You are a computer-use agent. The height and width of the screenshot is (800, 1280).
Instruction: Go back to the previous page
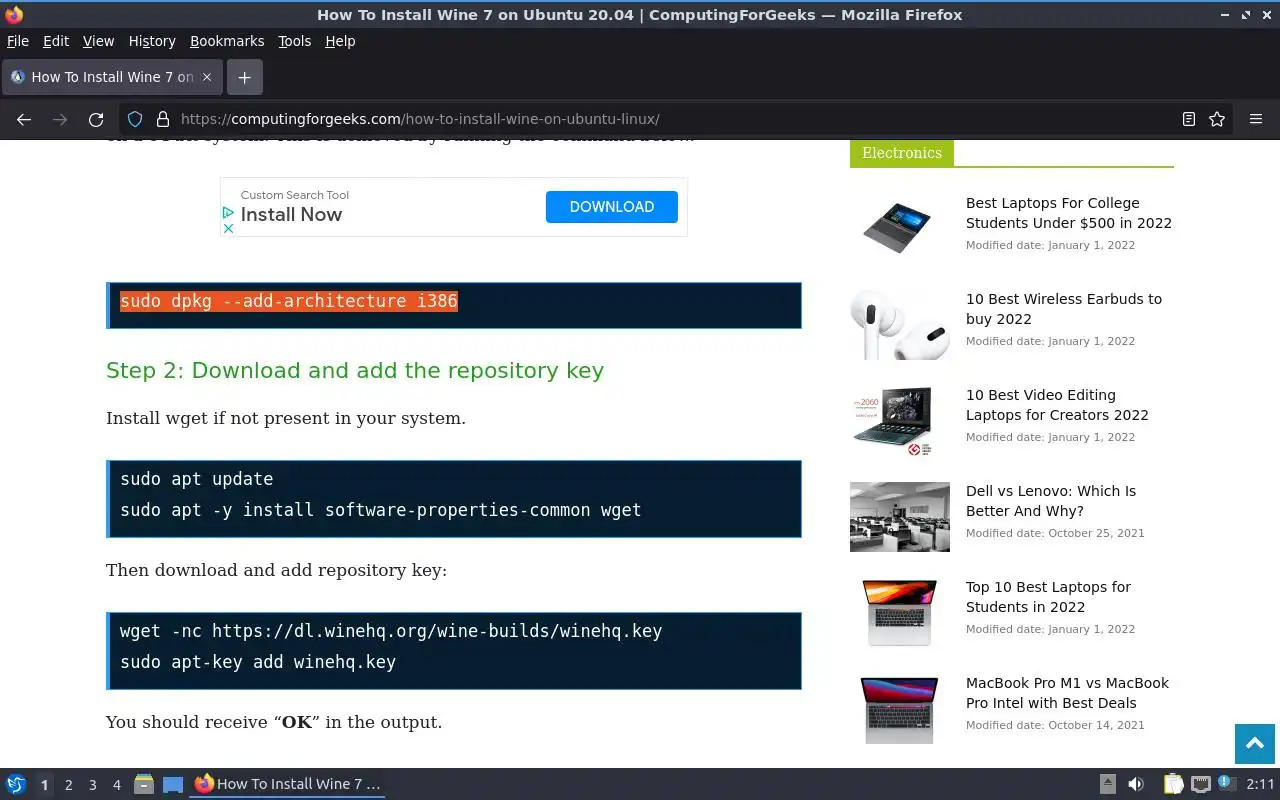(x=24, y=119)
